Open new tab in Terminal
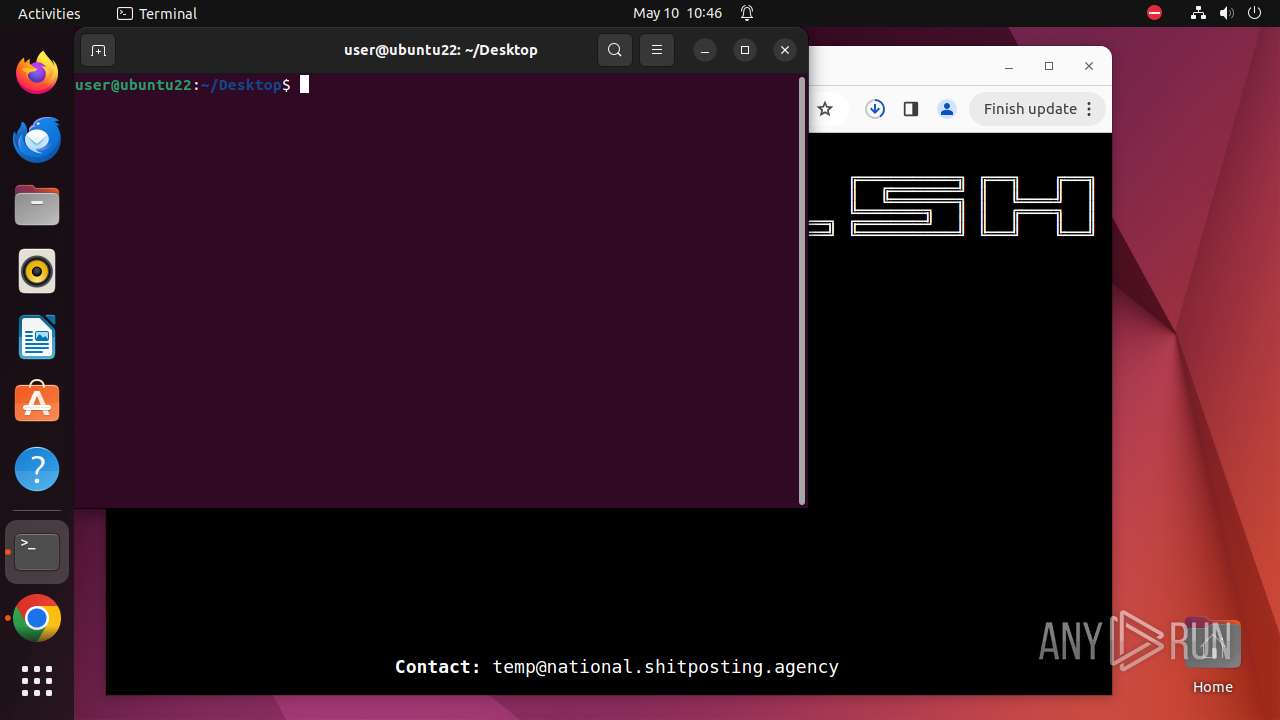The image size is (1280, 720). (98, 50)
